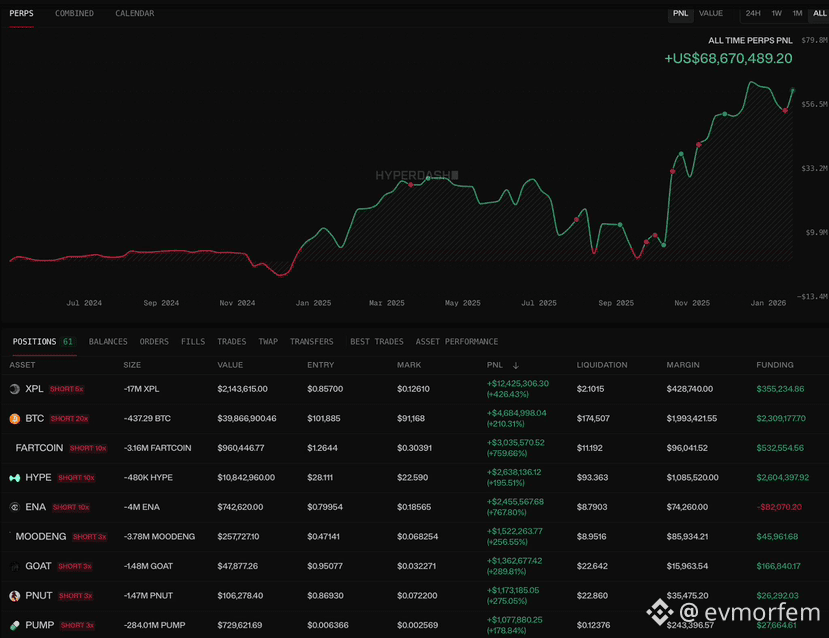Click the SHORT 3x badge on PNUT
Image resolution: width=829 pixels, height=638 pixels.
(75, 596)
